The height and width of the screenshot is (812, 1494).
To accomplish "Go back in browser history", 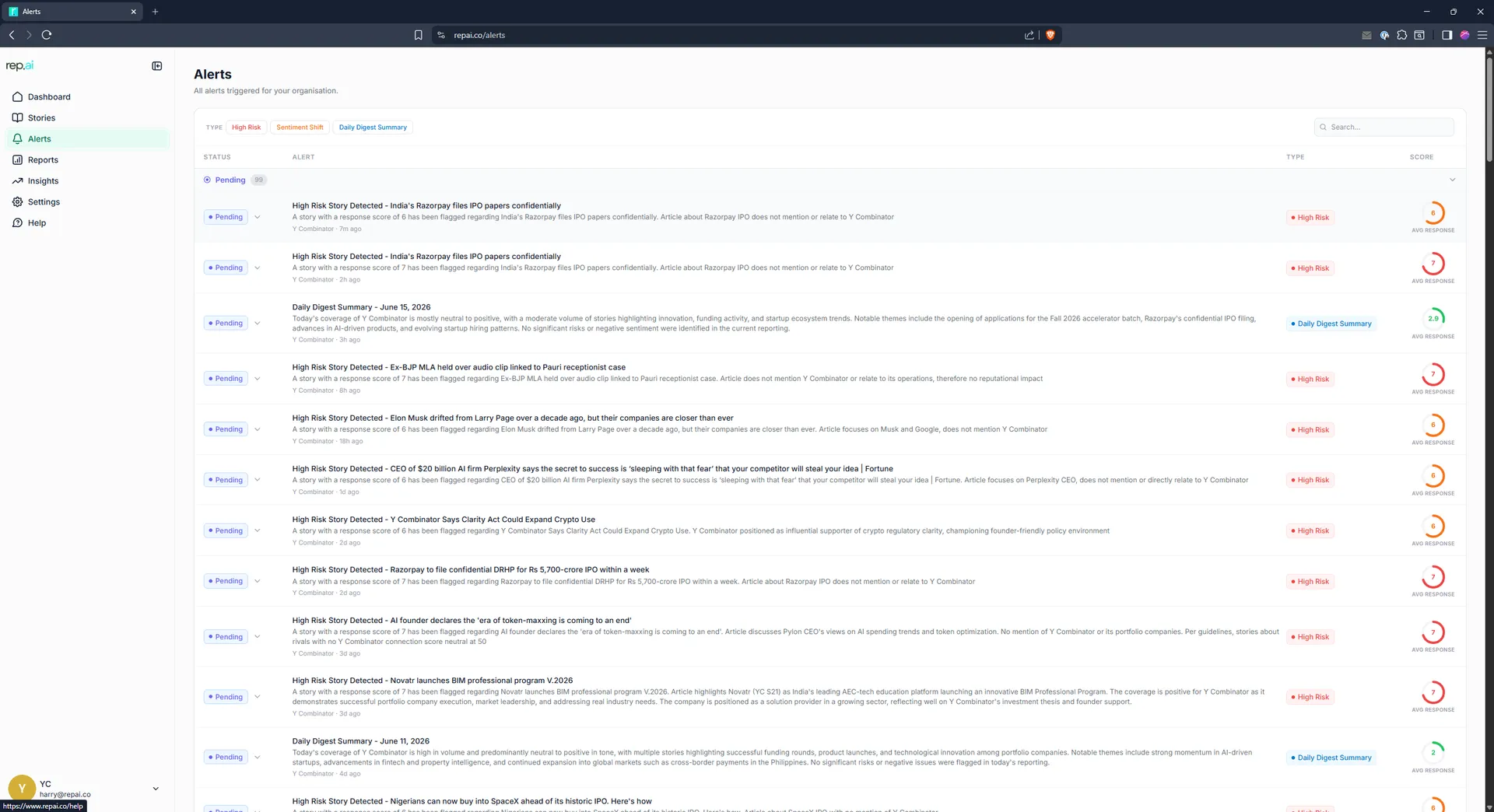I will point(12,35).
